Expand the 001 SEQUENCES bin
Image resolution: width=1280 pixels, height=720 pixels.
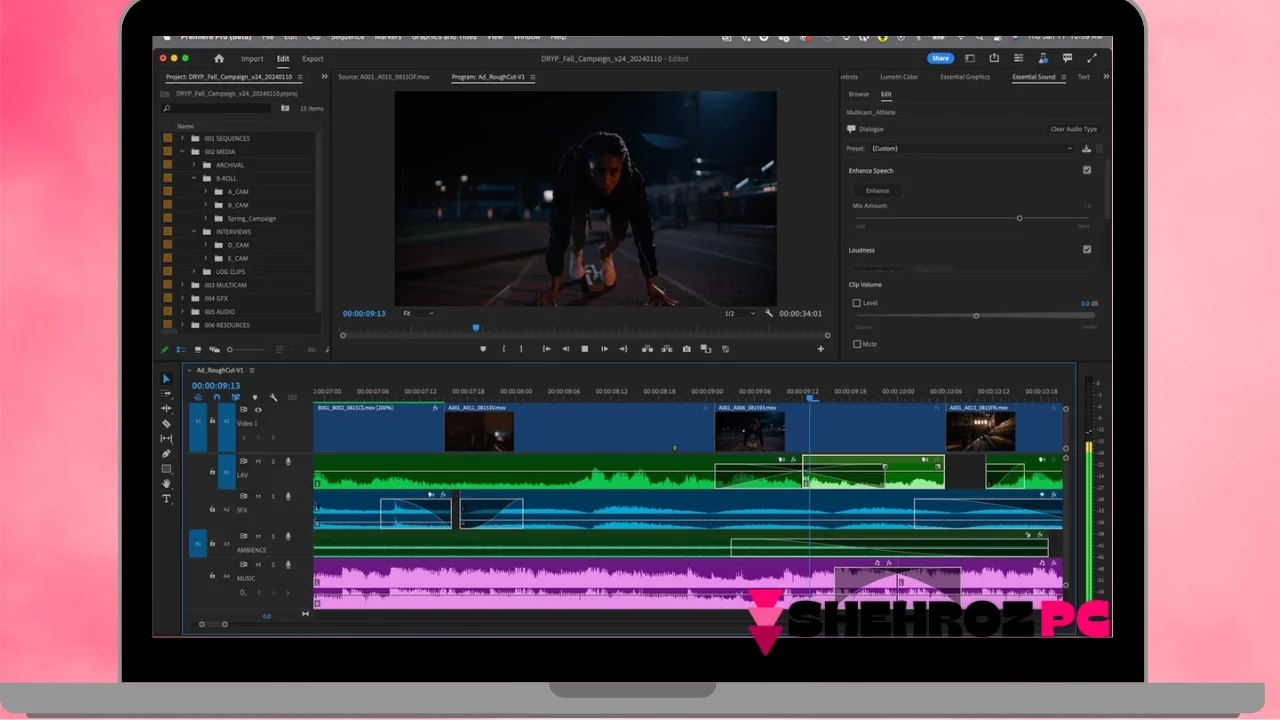point(182,139)
